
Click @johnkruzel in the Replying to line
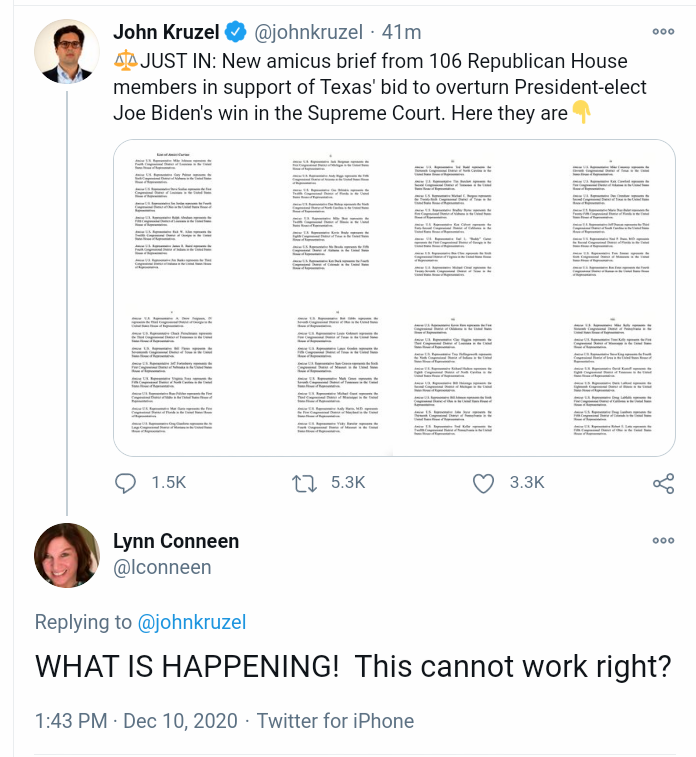click(x=192, y=622)
